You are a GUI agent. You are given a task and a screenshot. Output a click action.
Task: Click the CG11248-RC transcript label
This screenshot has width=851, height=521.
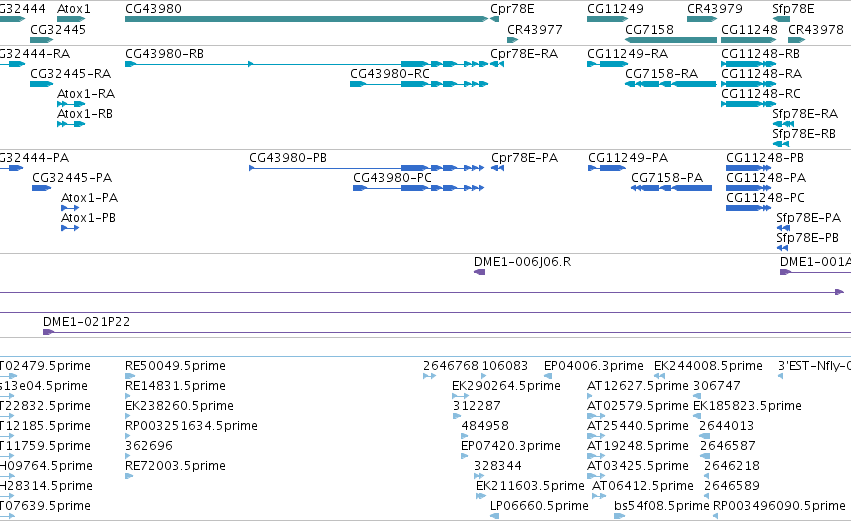[761, 94]
